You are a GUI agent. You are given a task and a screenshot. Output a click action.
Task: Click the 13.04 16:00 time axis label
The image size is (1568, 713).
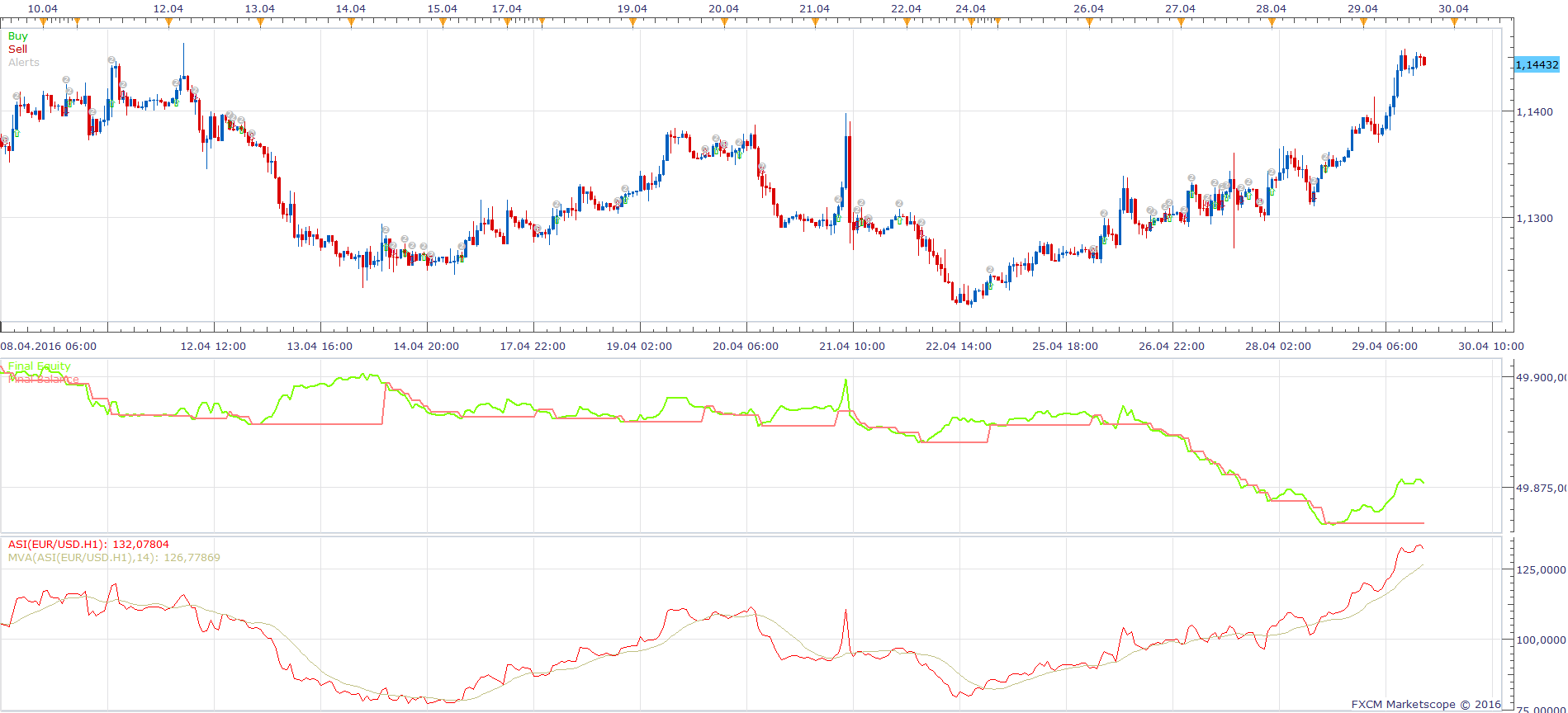pos(320,347)
